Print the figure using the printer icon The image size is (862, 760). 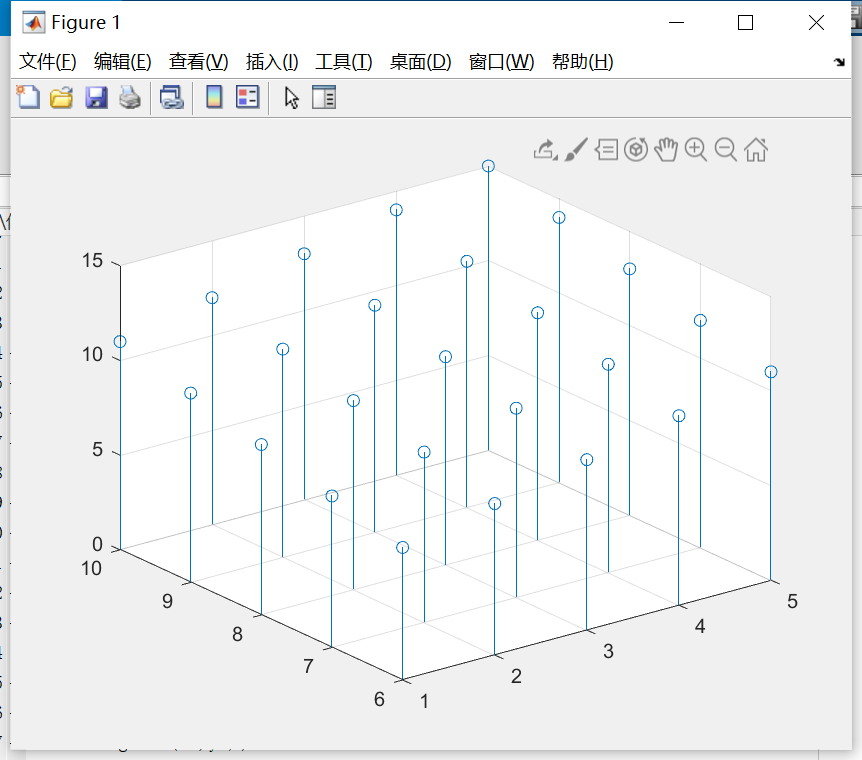click(x=130, y=97)
